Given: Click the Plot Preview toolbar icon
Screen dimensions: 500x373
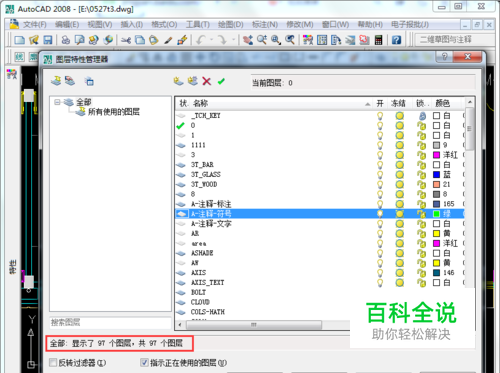Looking at the screenshot, I should [80, 40].
